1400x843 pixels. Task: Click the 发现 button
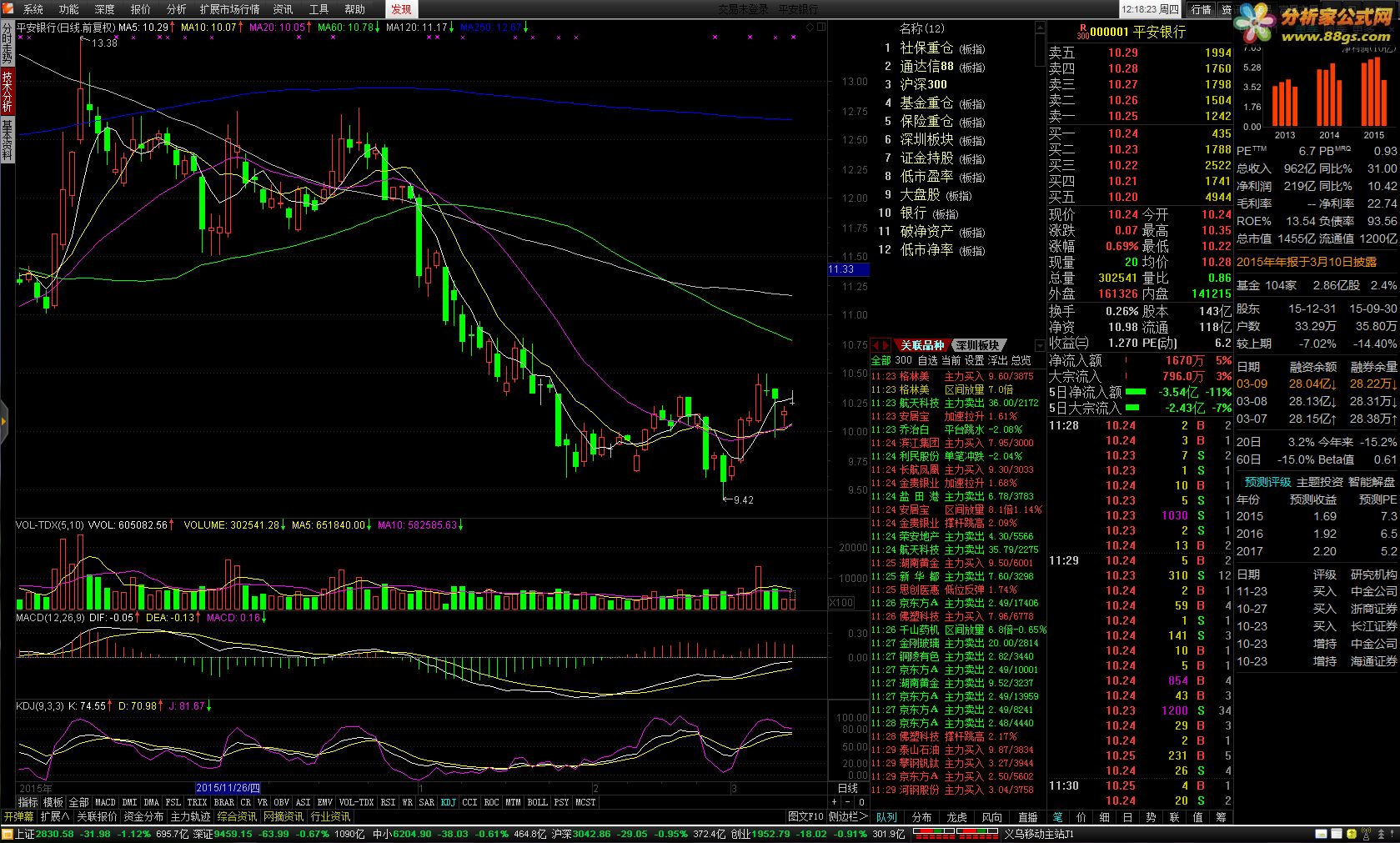click(401, 9)
